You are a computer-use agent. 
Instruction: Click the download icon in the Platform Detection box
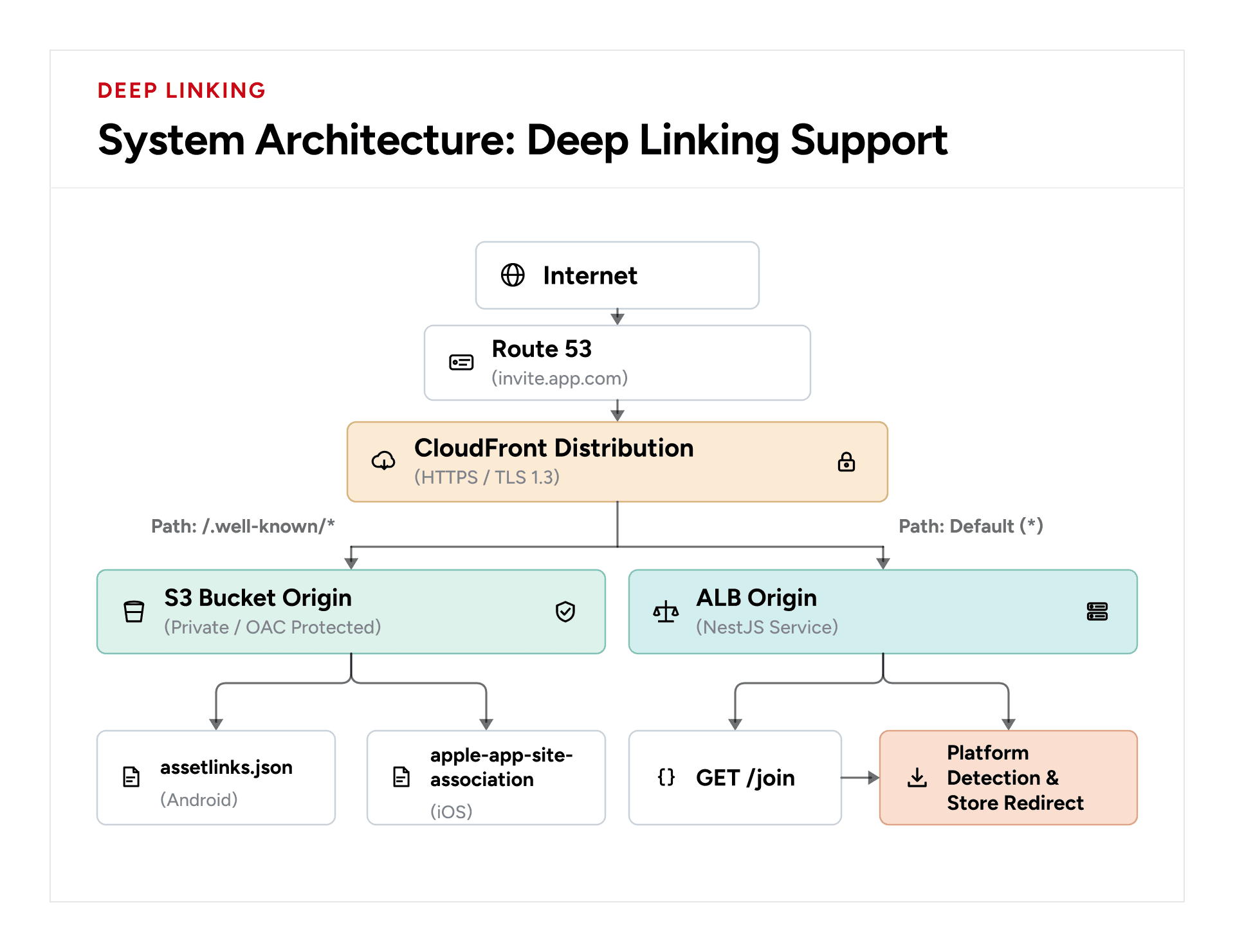point(917,778)
